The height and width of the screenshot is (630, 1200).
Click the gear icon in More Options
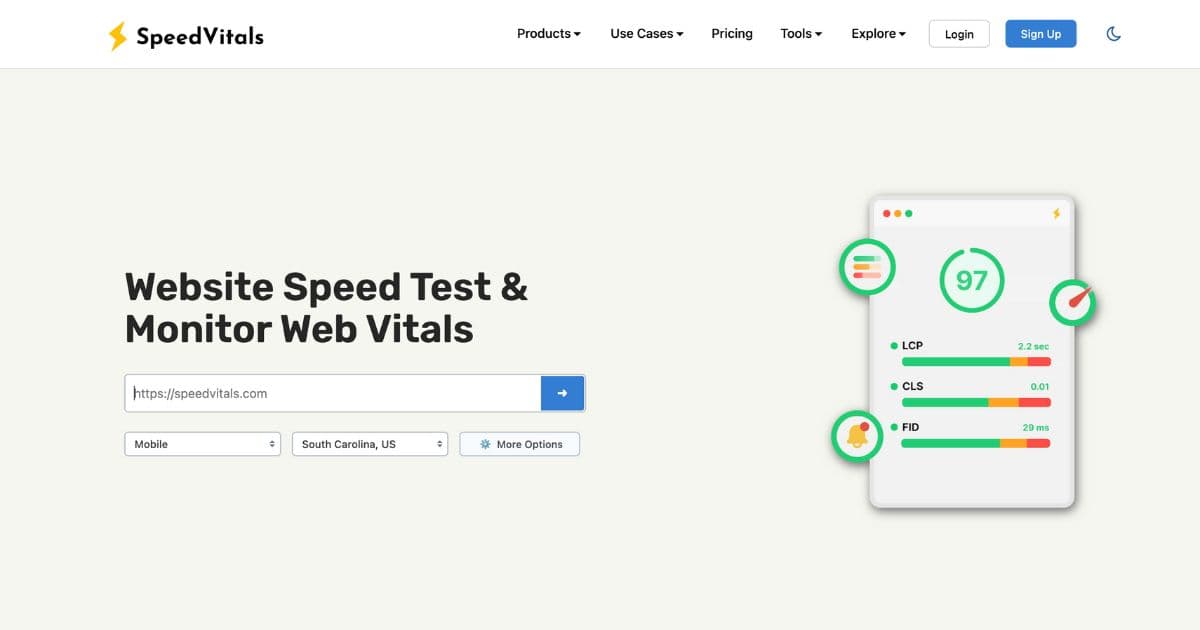click(485, 444)
